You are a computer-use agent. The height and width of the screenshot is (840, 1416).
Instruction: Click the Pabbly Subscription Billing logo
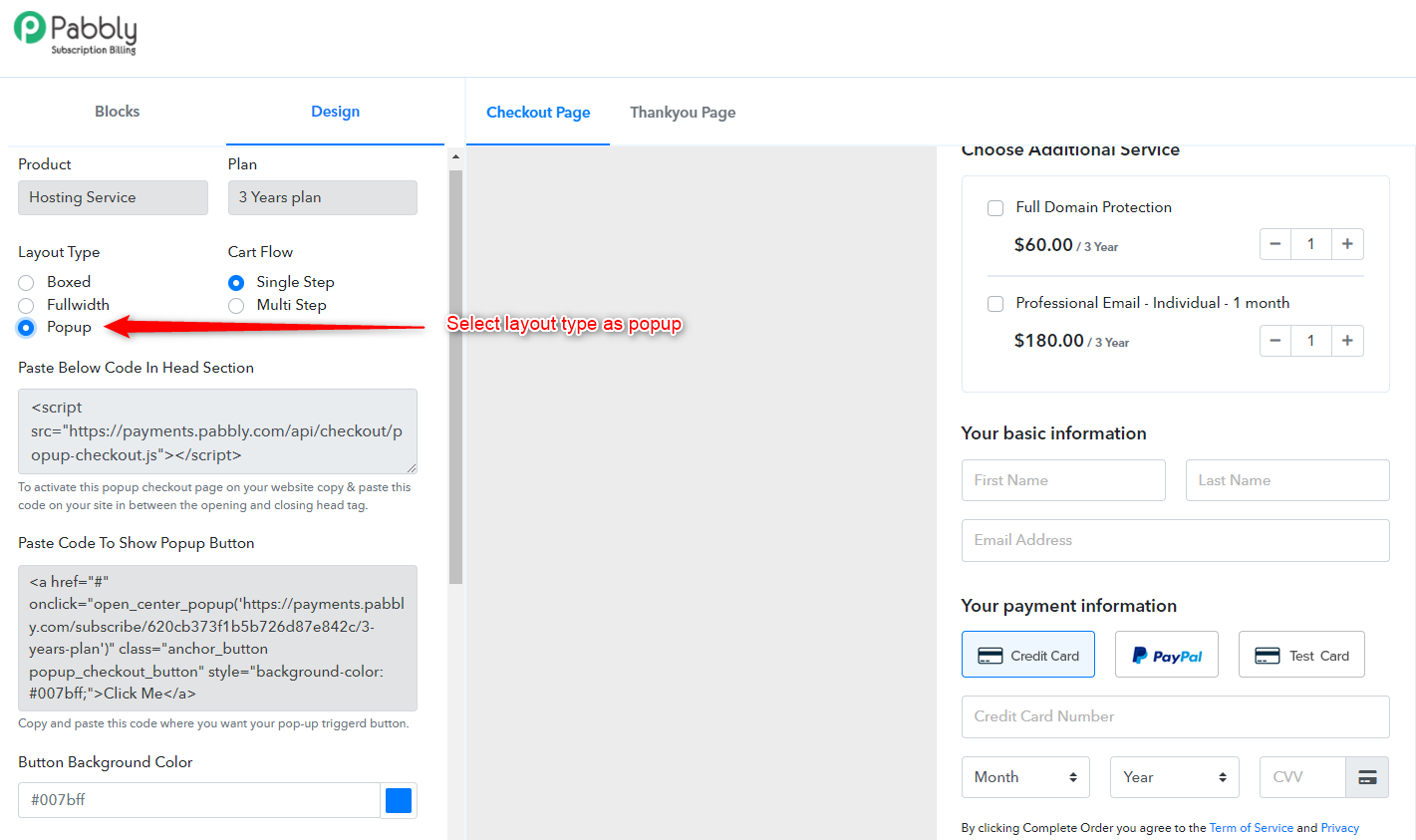tap(75, 33)
